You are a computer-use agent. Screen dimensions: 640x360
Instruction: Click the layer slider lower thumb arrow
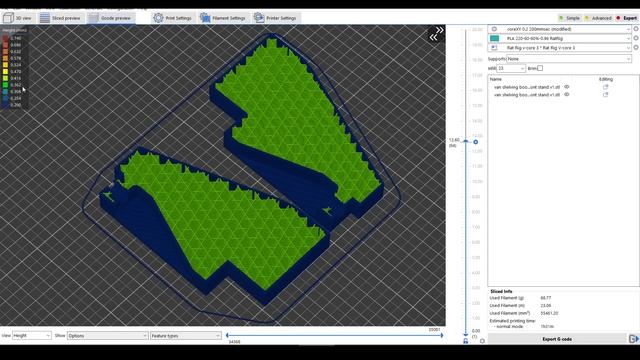466,334
